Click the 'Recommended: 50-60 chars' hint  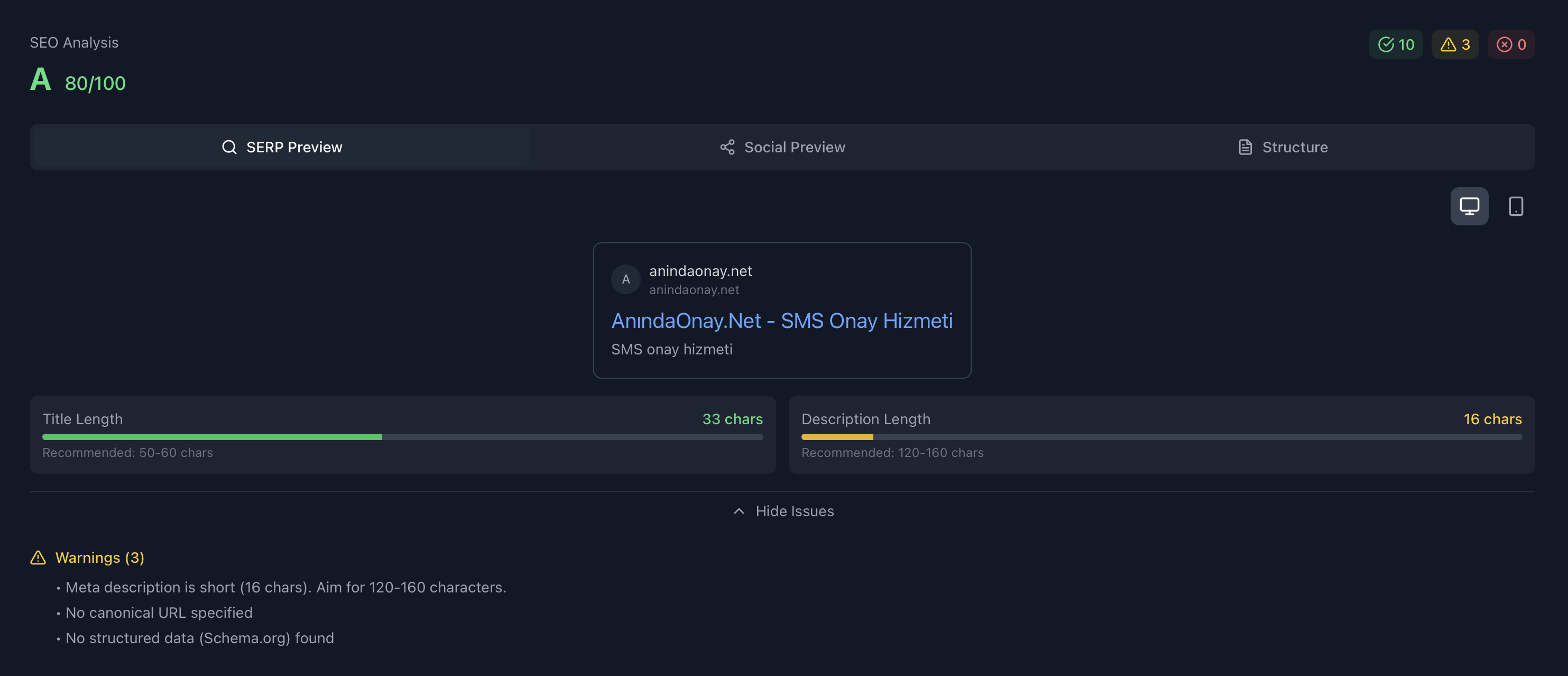click(128, 453)
